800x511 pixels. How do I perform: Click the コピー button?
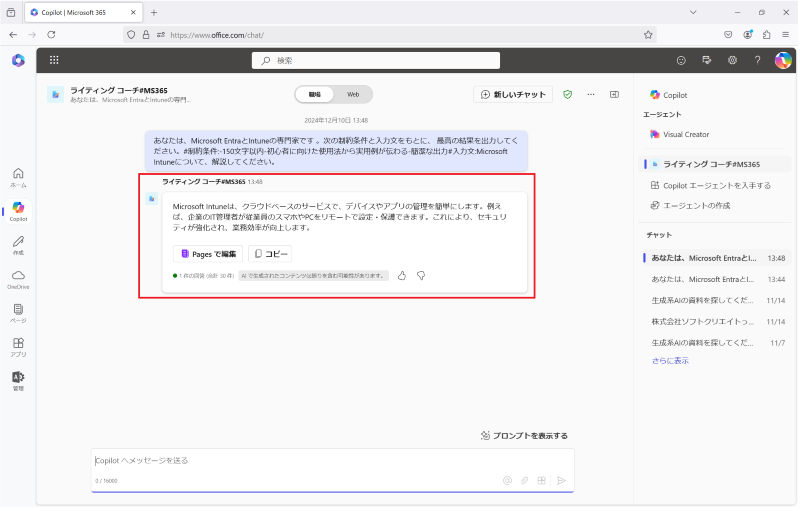[x=270, y=254]
